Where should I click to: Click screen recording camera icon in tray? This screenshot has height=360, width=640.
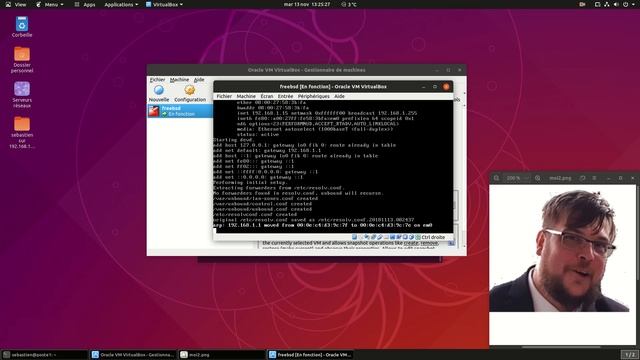(582, 4)
